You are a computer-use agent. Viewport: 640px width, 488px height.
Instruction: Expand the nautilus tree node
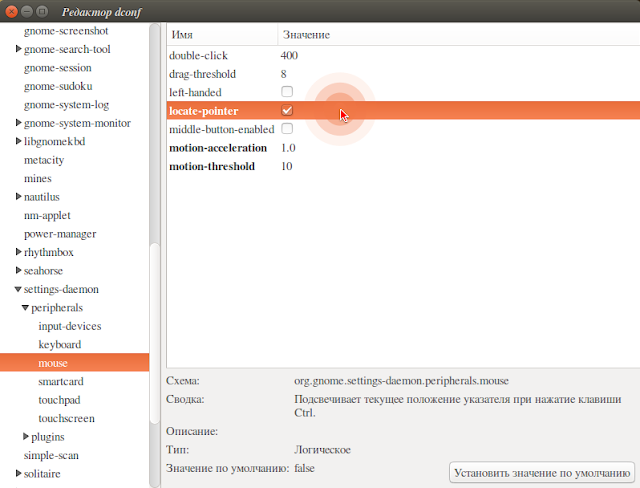18,197
